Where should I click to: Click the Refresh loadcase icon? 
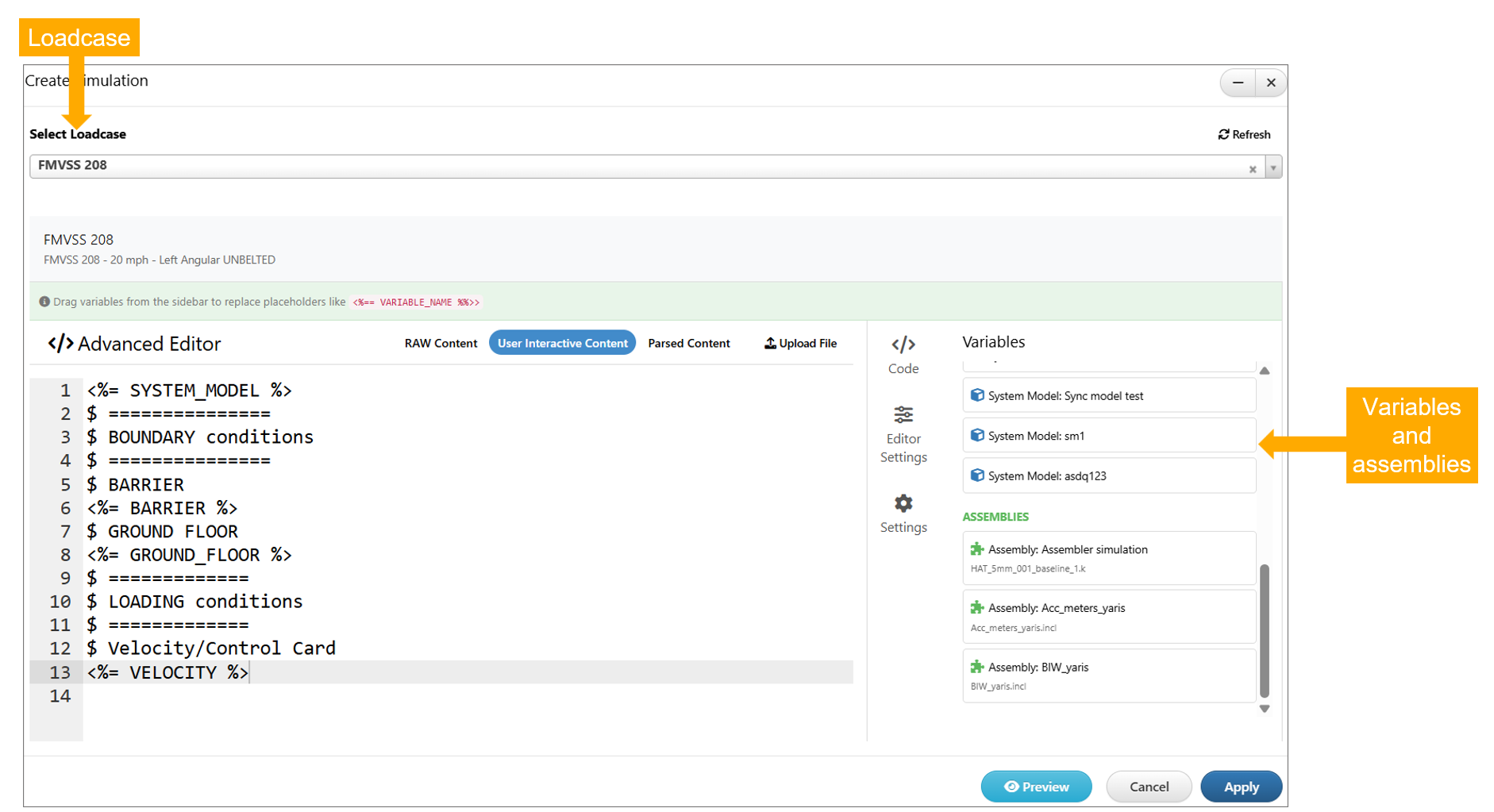click(x=1223, y=135)
